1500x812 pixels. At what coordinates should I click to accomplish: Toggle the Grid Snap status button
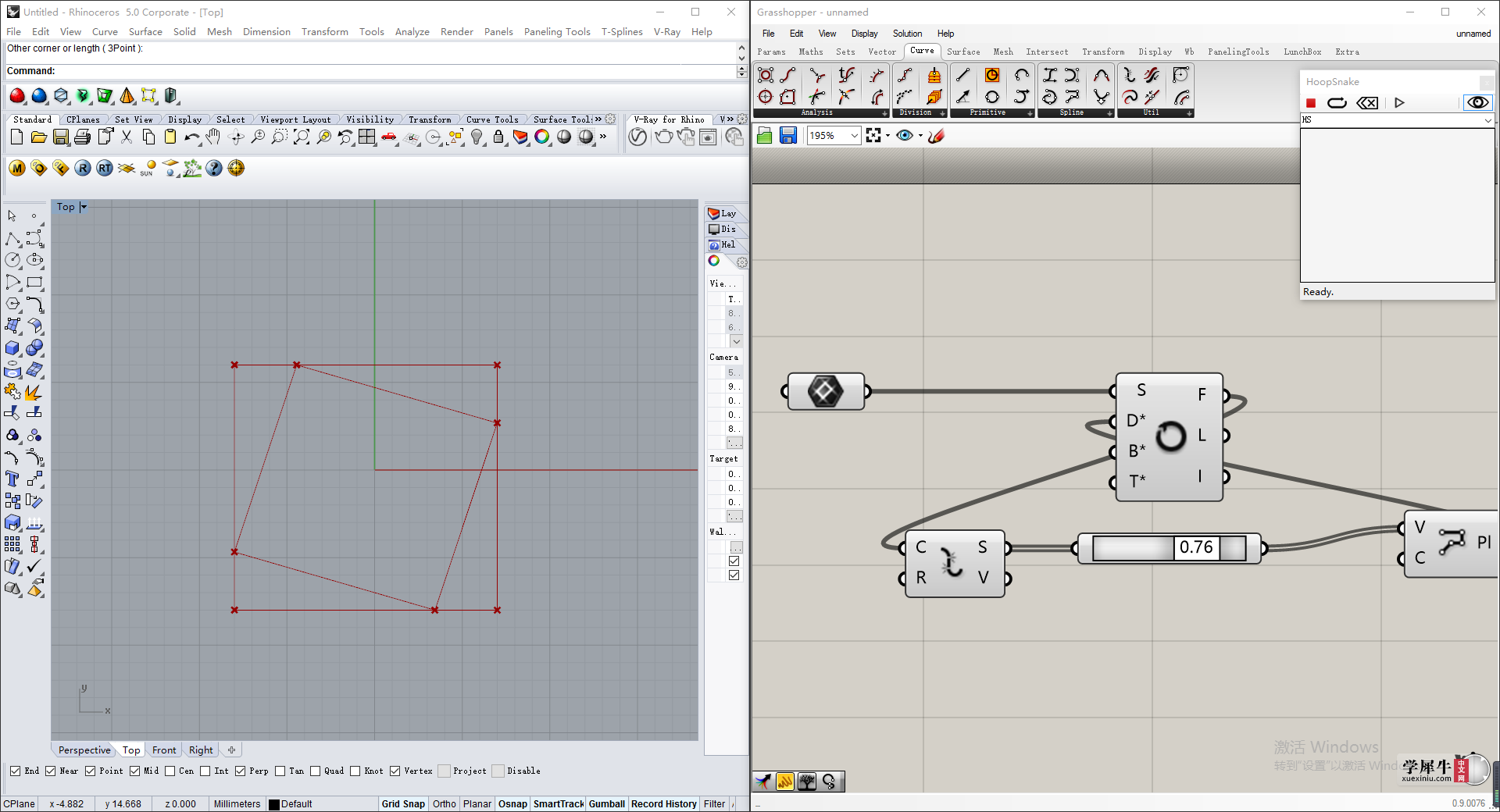click(x=403, y=804)
